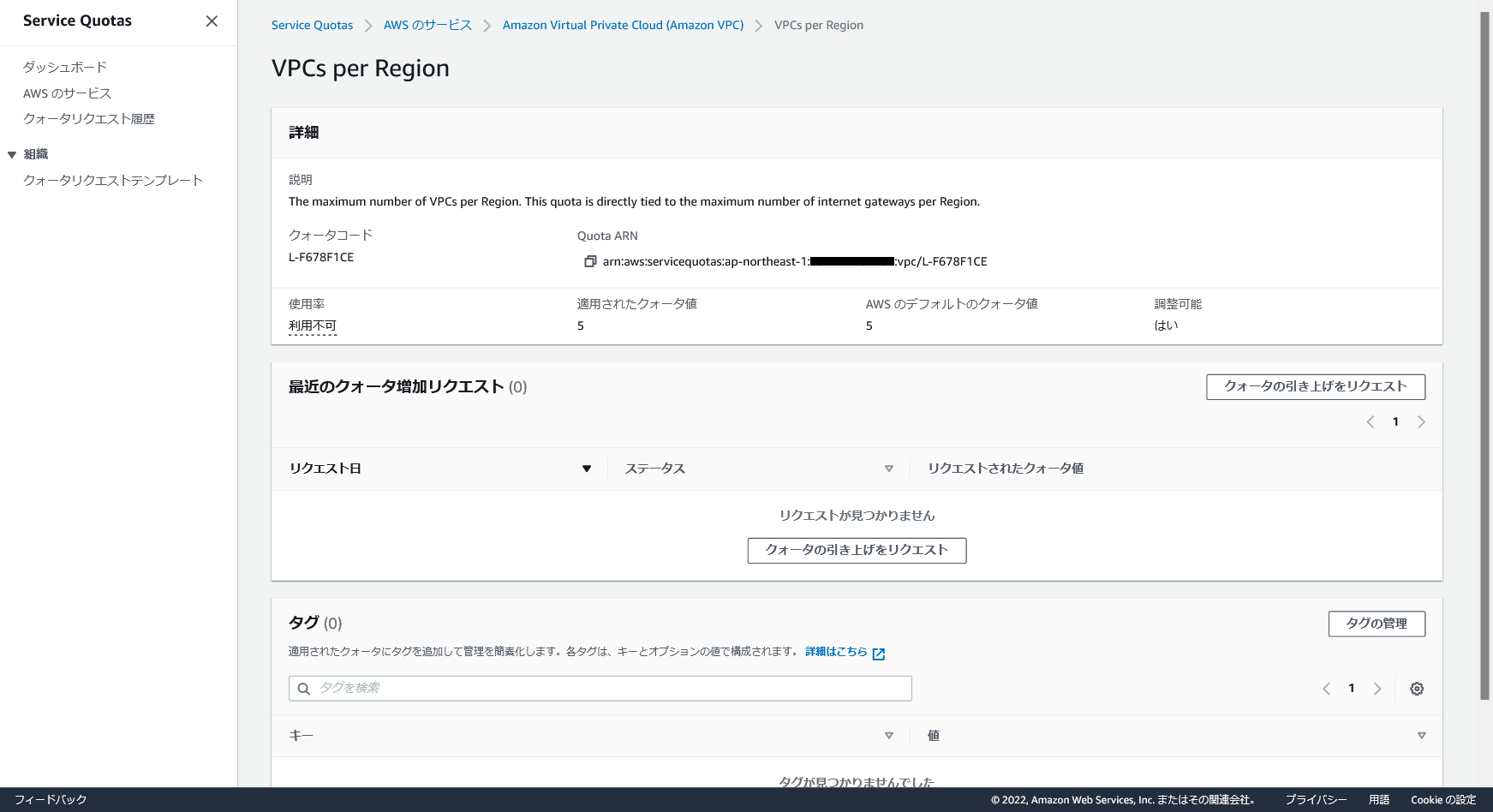Click the Quota ARN value text
The image size is (1493, 812).
click(x=795, y=262)
